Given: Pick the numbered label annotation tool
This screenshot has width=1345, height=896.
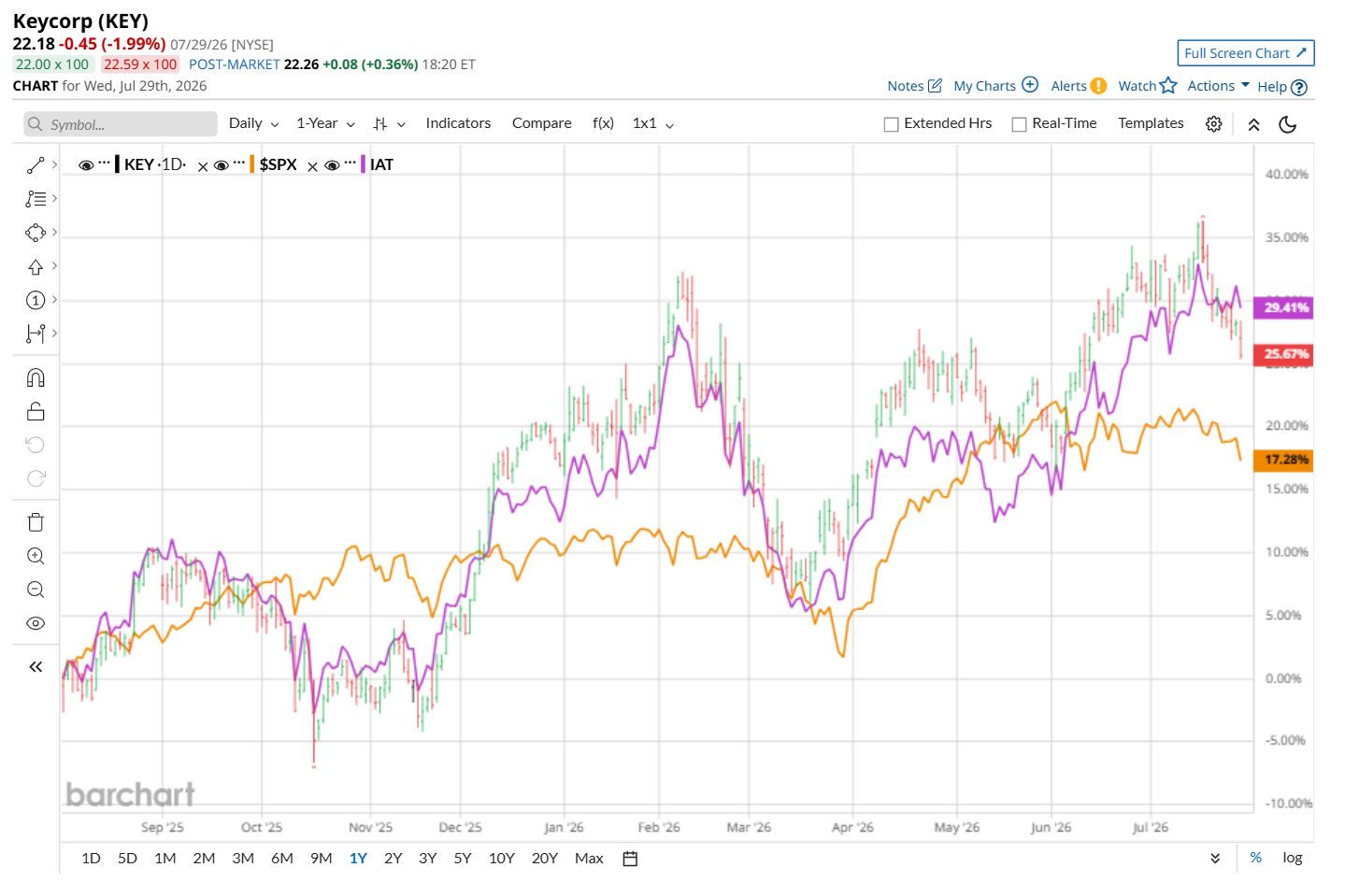Looking at the screenshot, I should 36,300.
